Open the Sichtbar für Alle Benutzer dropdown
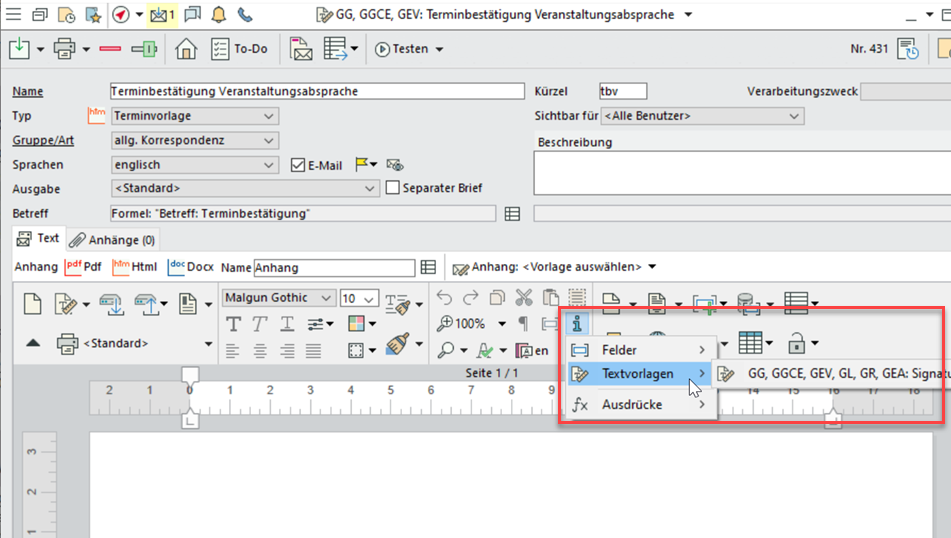951x538 pixels. coord(703,117)
